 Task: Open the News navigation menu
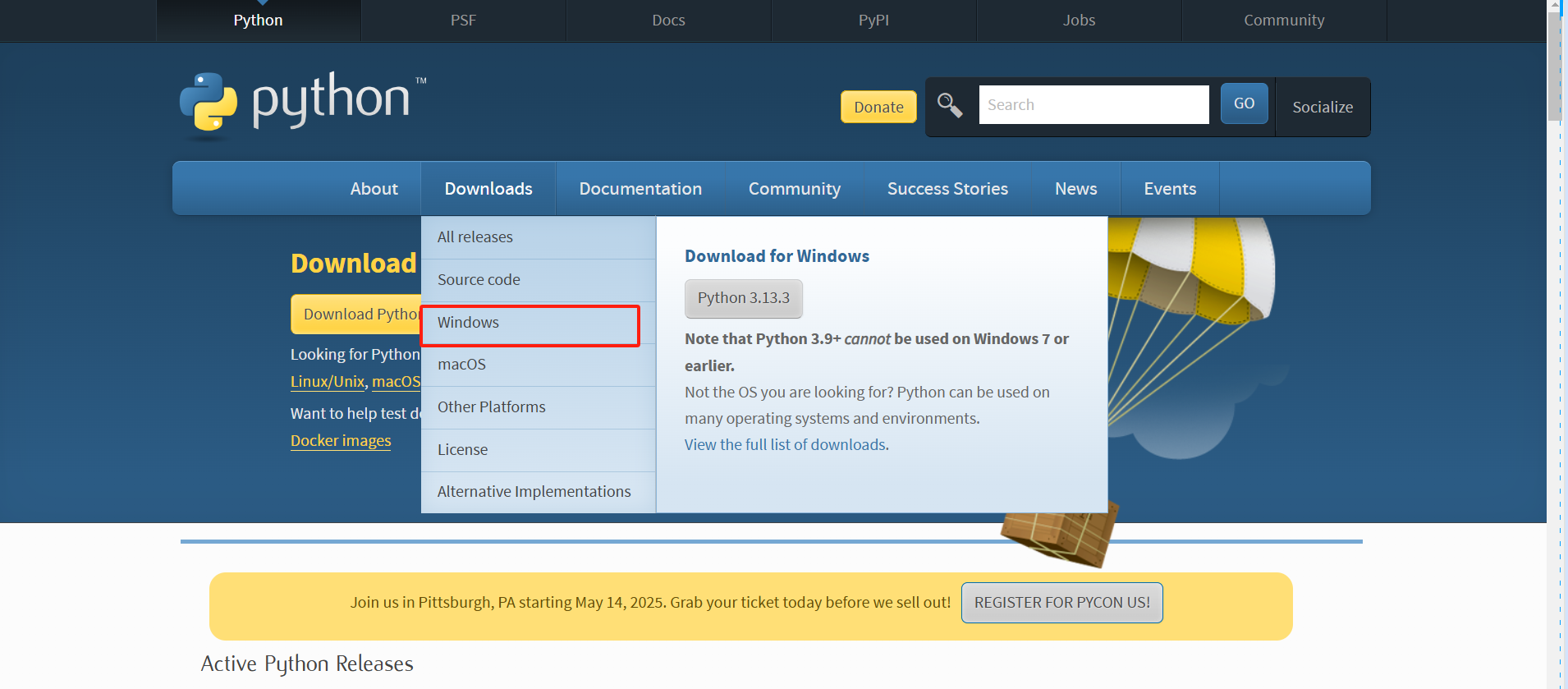coord(1075,189)
